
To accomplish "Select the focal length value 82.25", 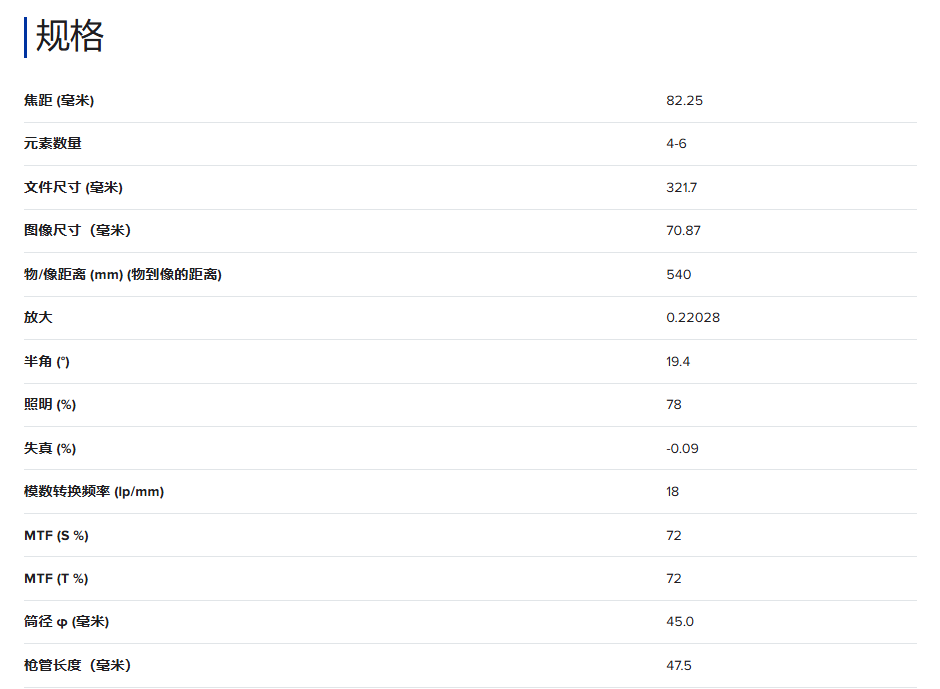I will (x=684, y=100).
